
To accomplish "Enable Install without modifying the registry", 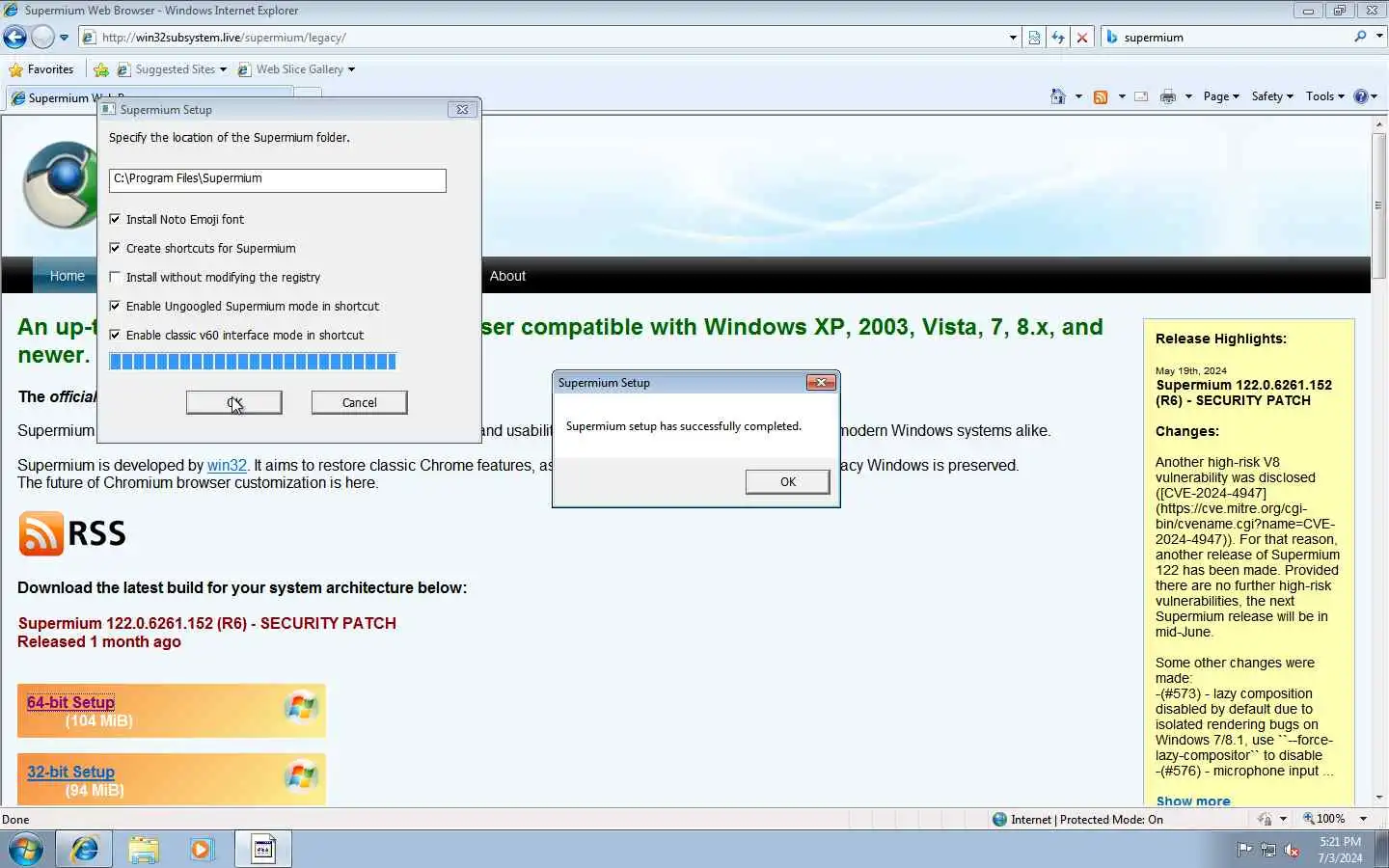I will [115, 277].
